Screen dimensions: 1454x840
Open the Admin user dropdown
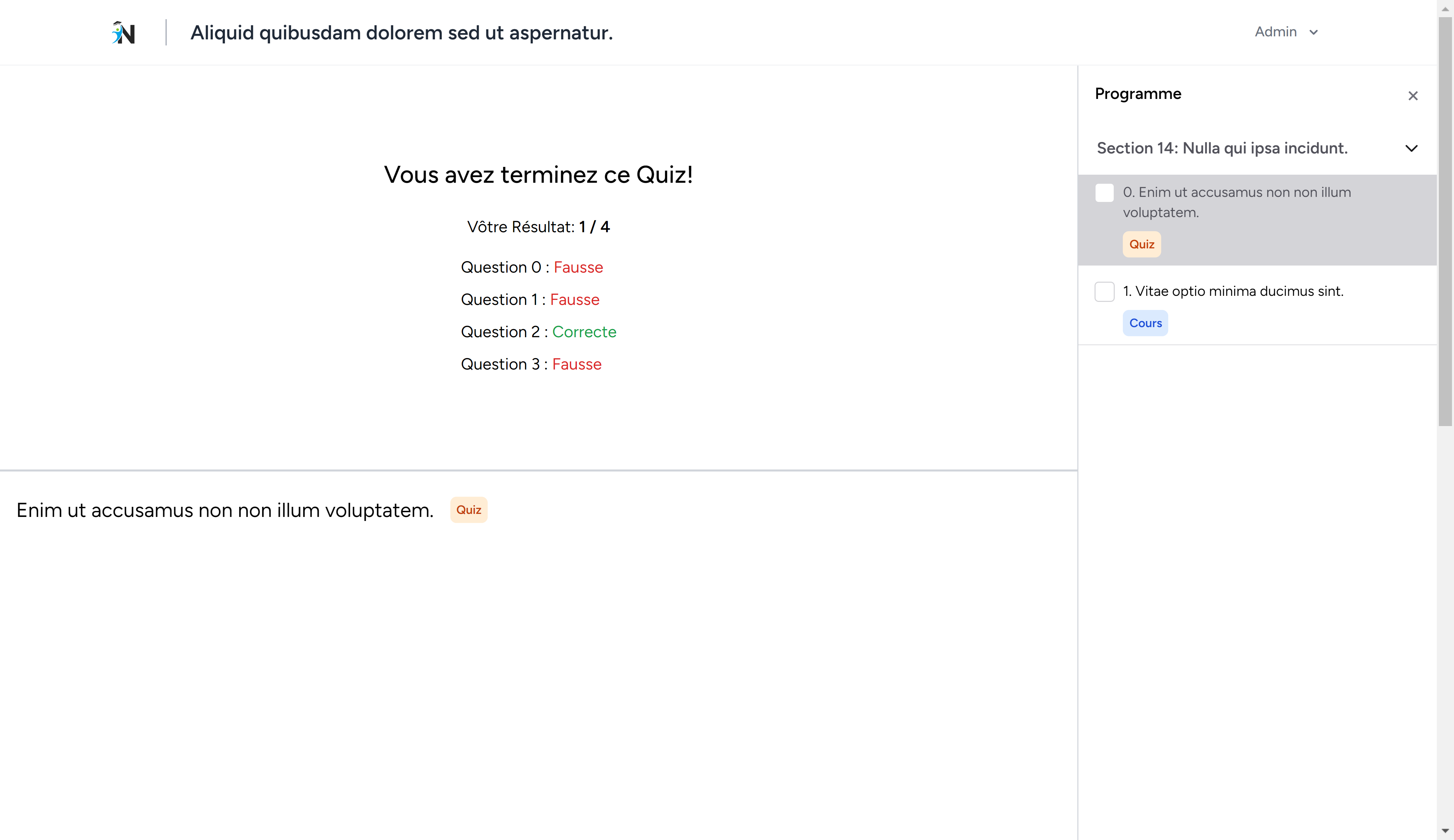click(x=1275, y=32)
